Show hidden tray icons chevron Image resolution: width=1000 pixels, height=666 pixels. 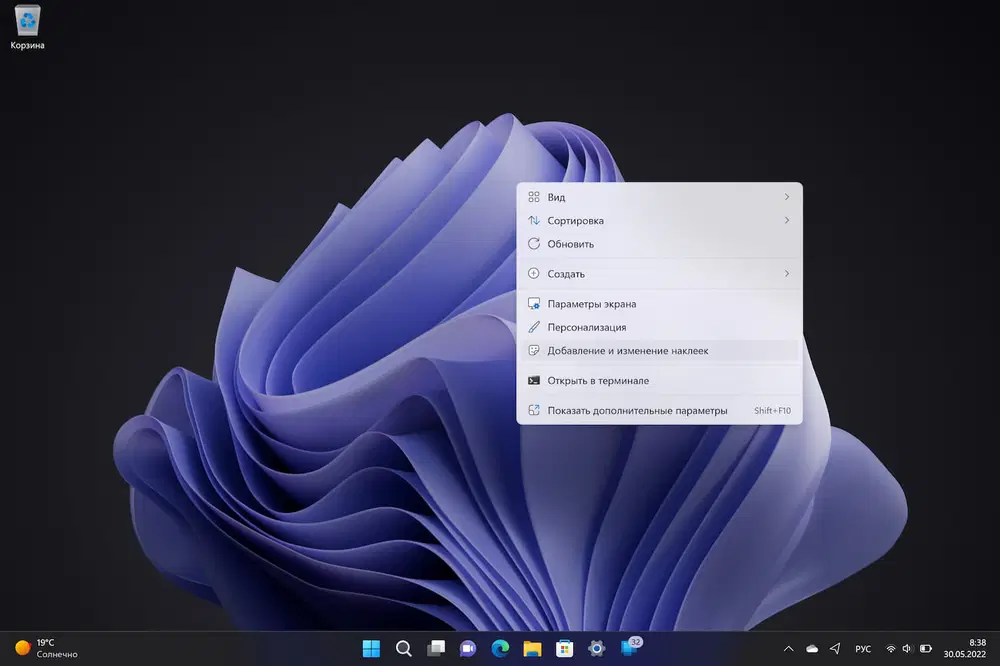point(788,649)
